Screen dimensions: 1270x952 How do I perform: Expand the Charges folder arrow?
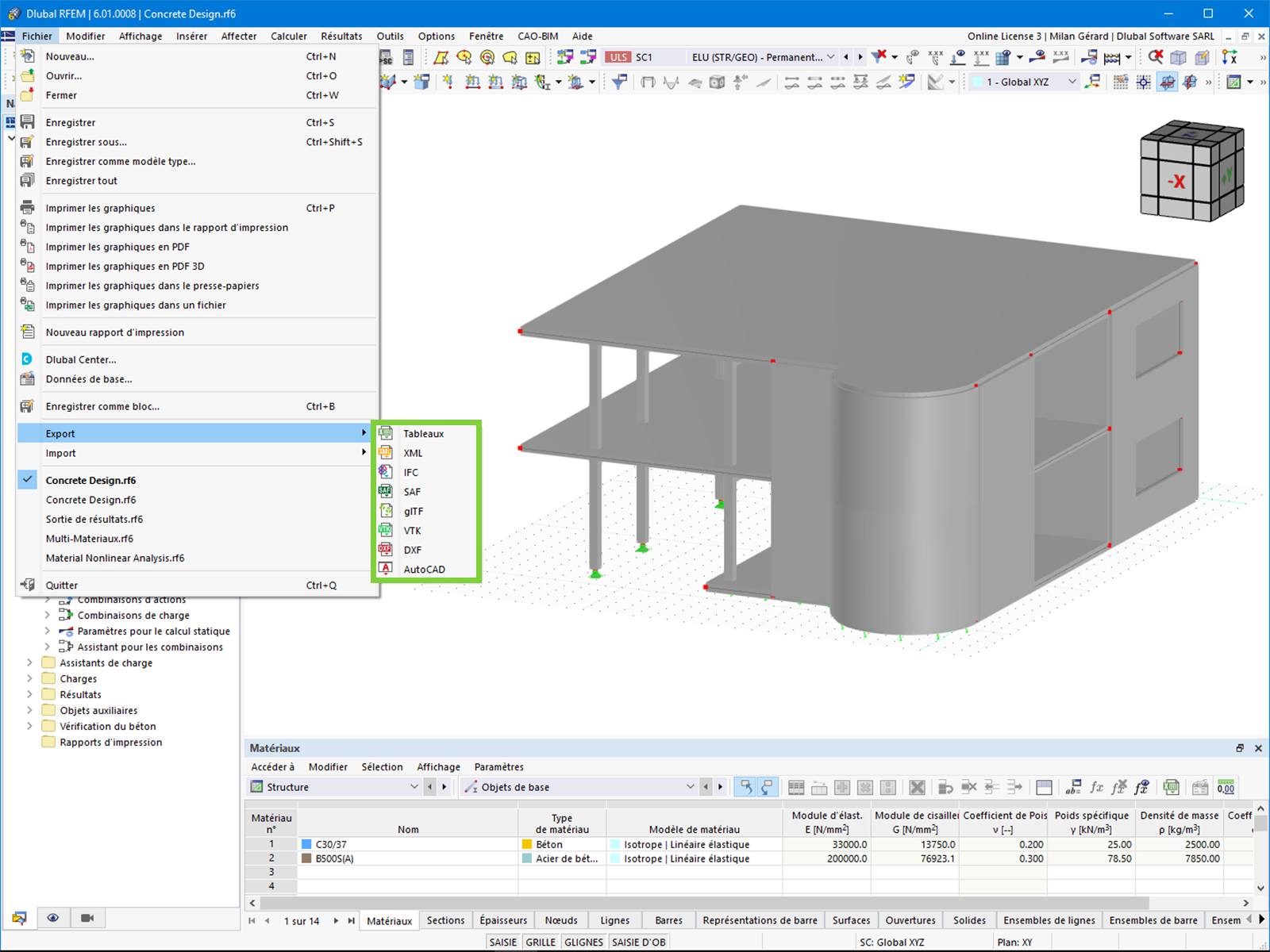point(30,678)
